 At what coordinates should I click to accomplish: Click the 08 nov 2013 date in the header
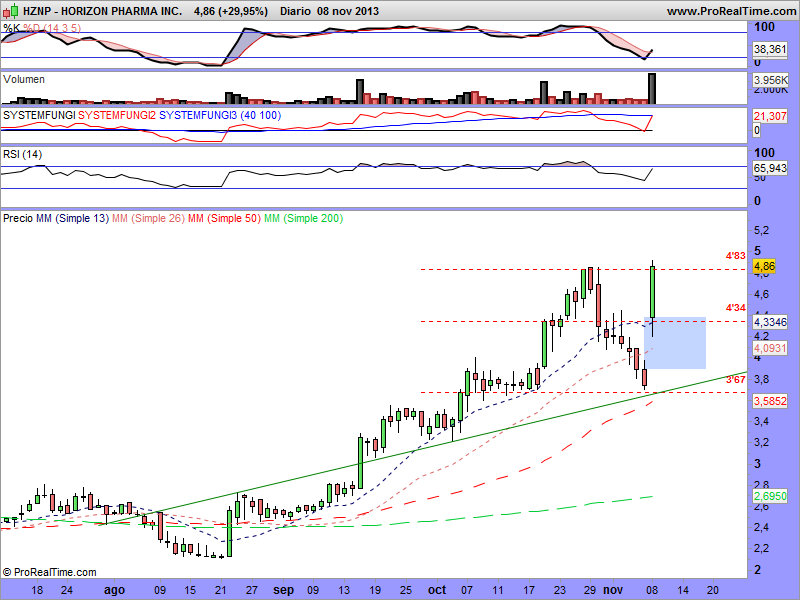pos(347,11)
